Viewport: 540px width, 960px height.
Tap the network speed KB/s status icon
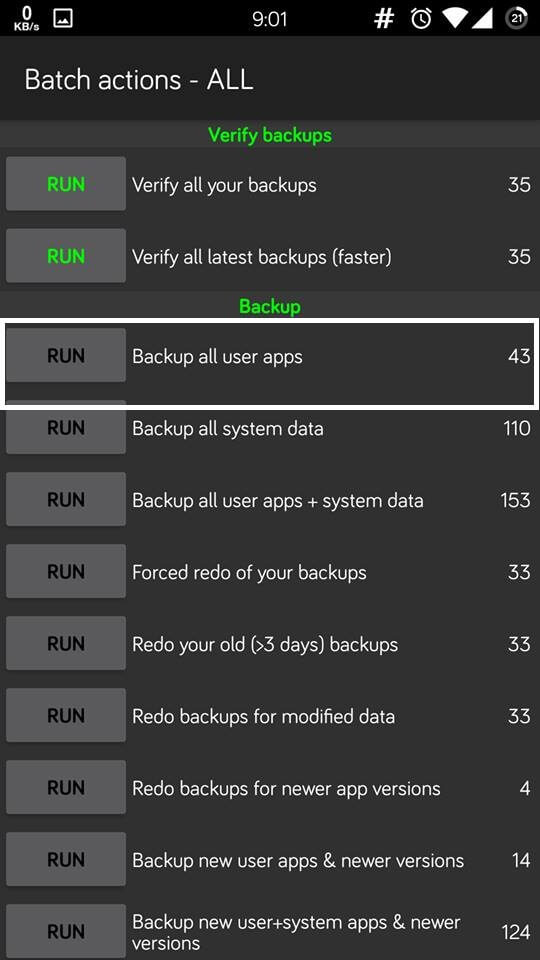[26, 19]
